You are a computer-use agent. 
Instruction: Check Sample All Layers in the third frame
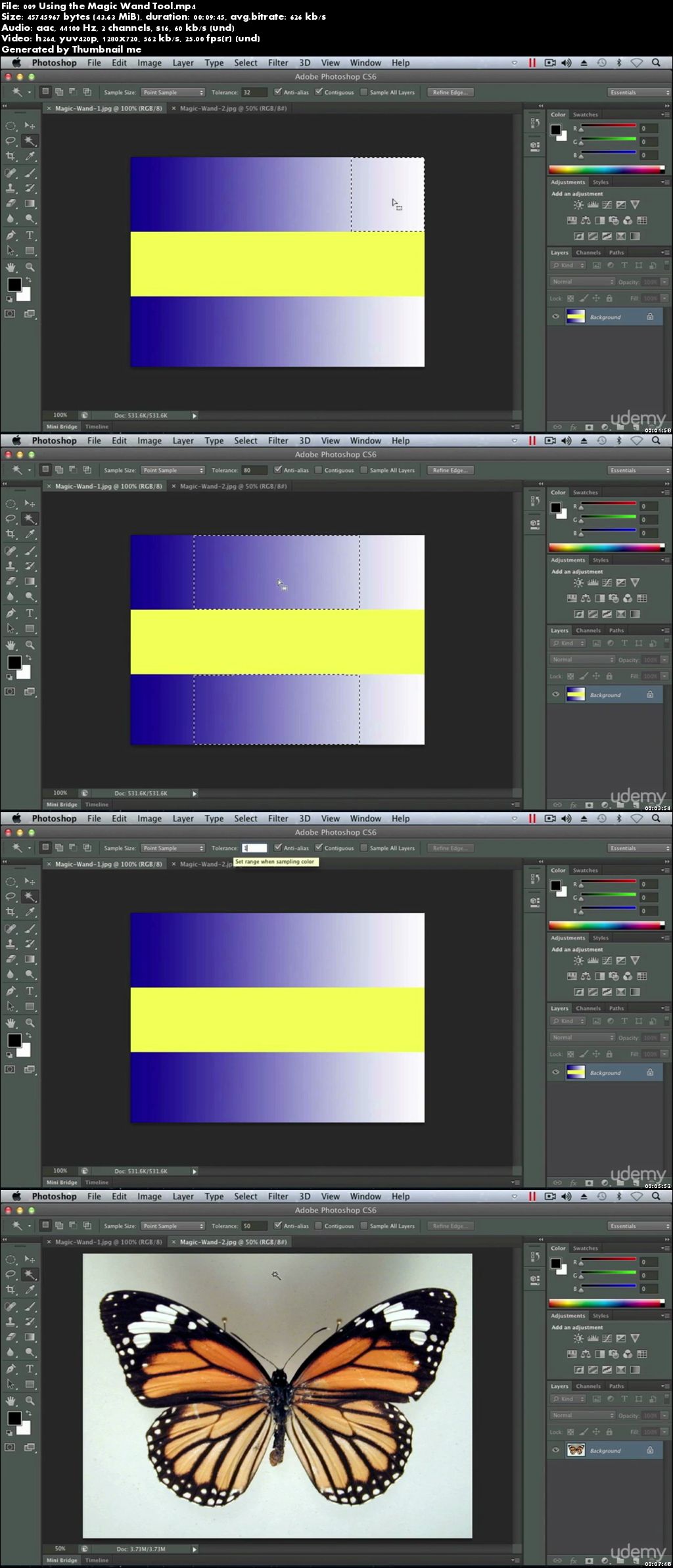click(x=364, y=848)
